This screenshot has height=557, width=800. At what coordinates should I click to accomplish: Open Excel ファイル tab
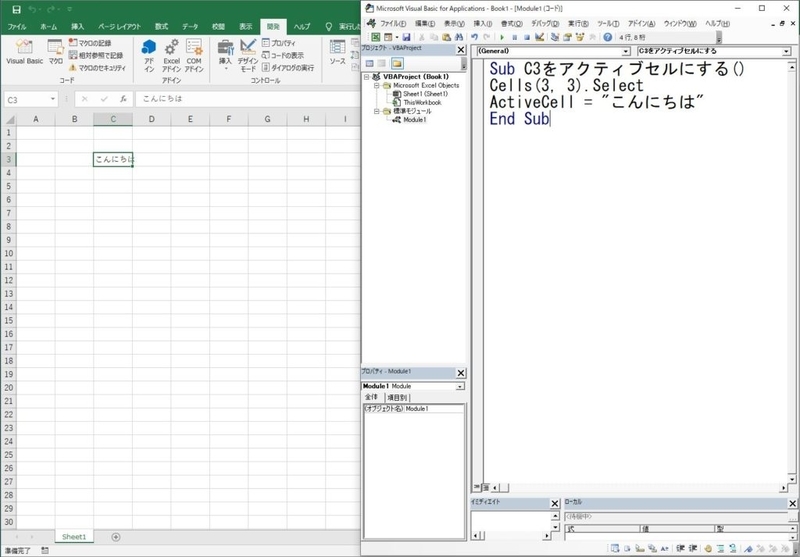click(x=17, y=27)
